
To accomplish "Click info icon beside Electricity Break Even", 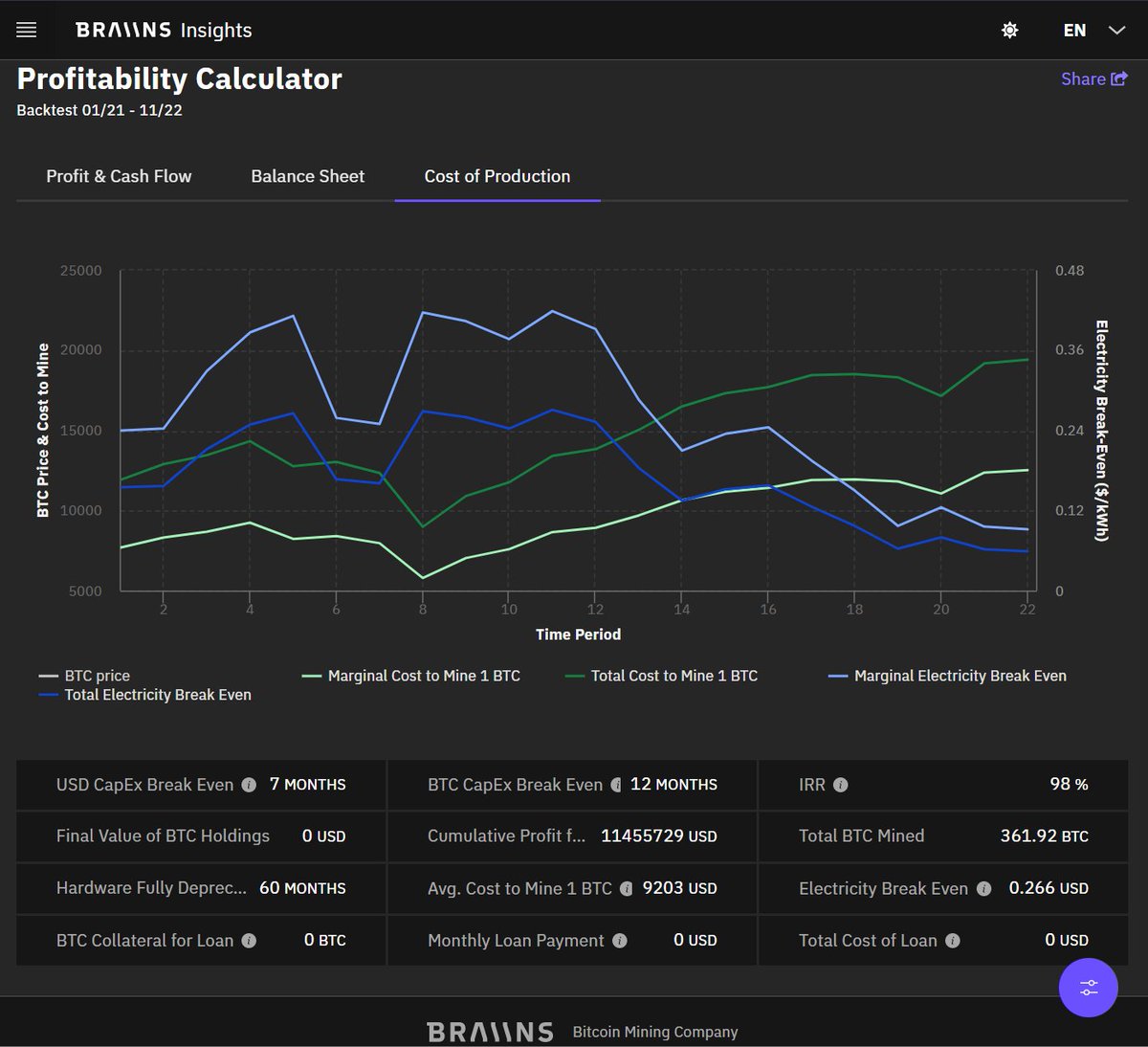I will [x=983, y=889].
